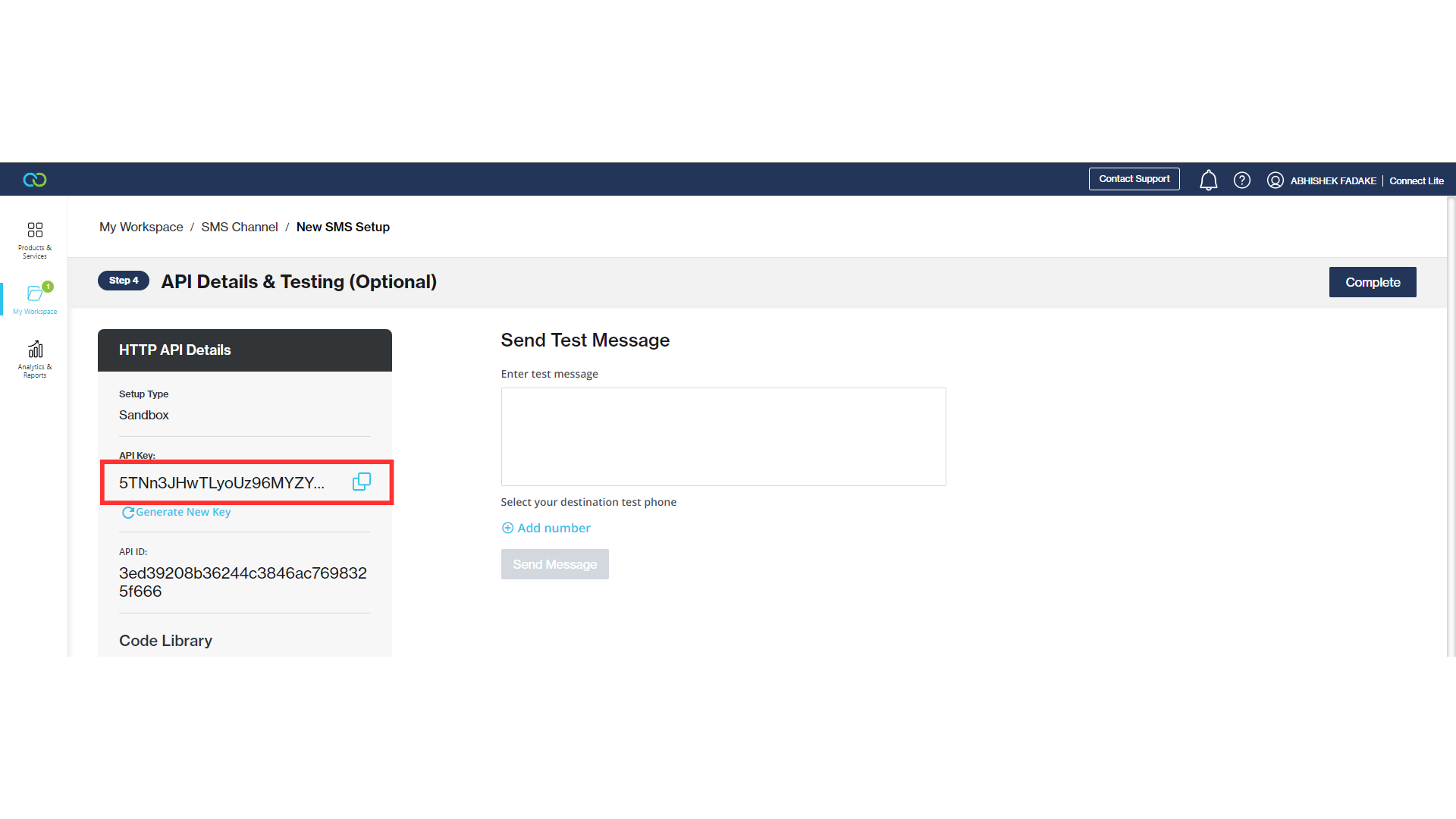The height and width of the screenshot is (819, 1456).
Task: Navigate to SMS Channel breadcrumb
Action: click(239, 227)
